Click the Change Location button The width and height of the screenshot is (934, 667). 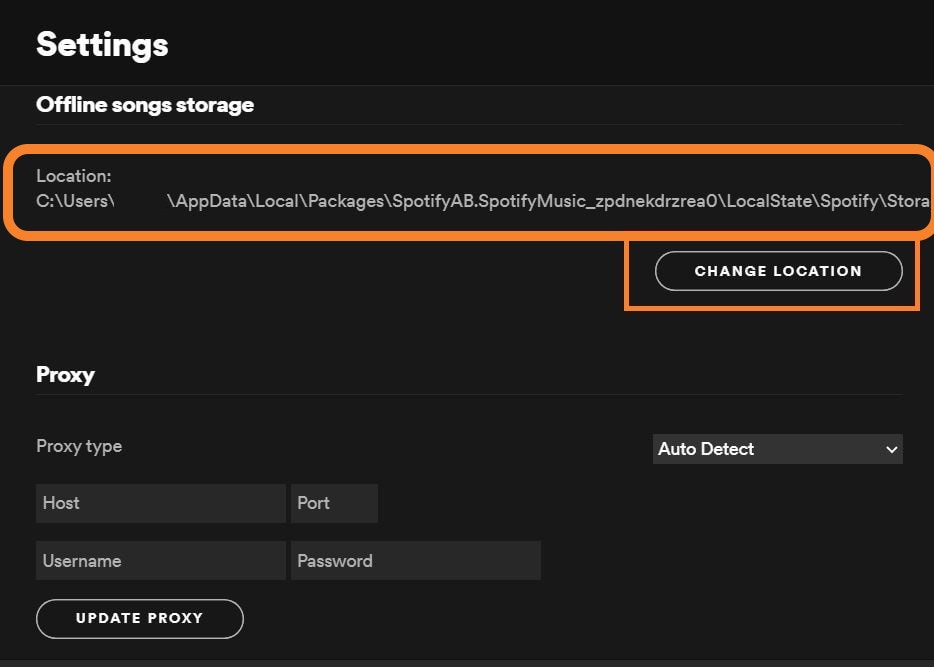coord(778,271)
